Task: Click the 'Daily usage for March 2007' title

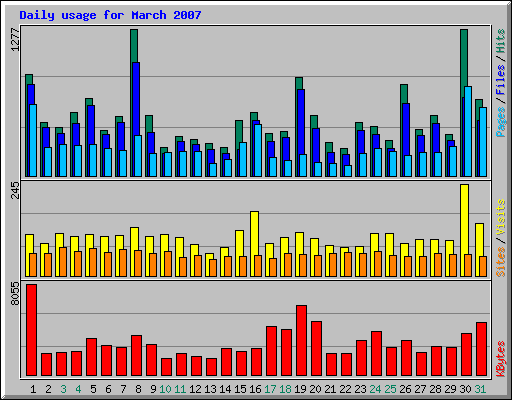Action: click(110, 15)
